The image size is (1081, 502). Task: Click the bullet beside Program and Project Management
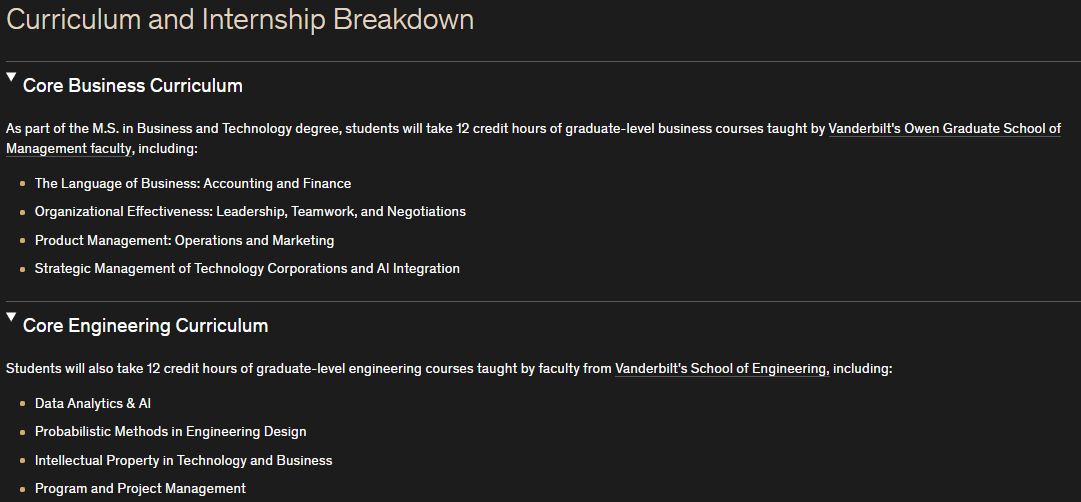23,489
